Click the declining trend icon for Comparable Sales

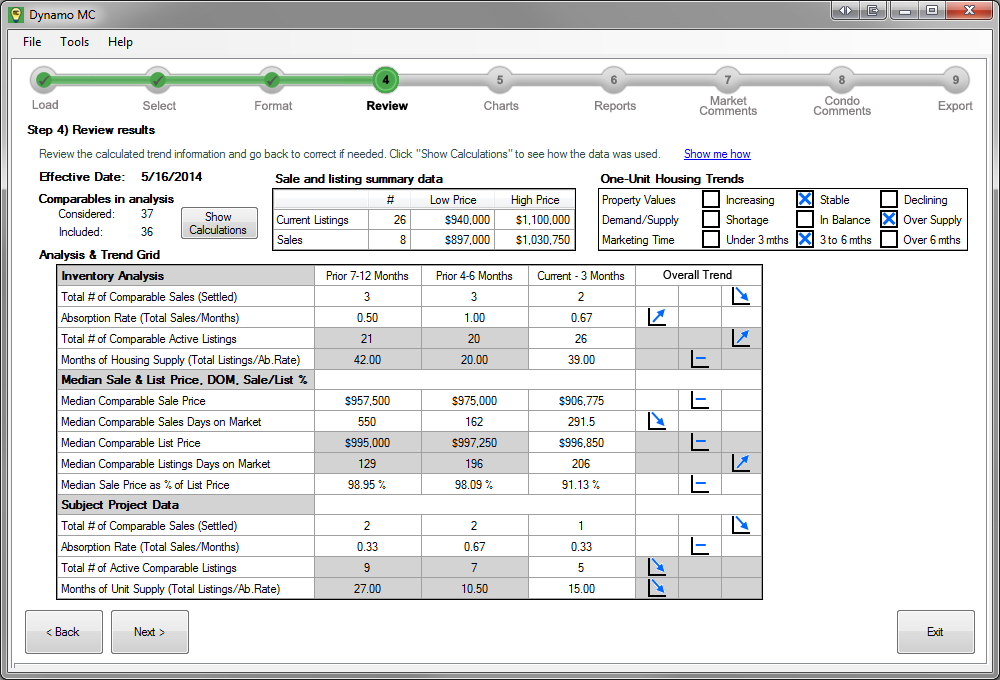741,296
